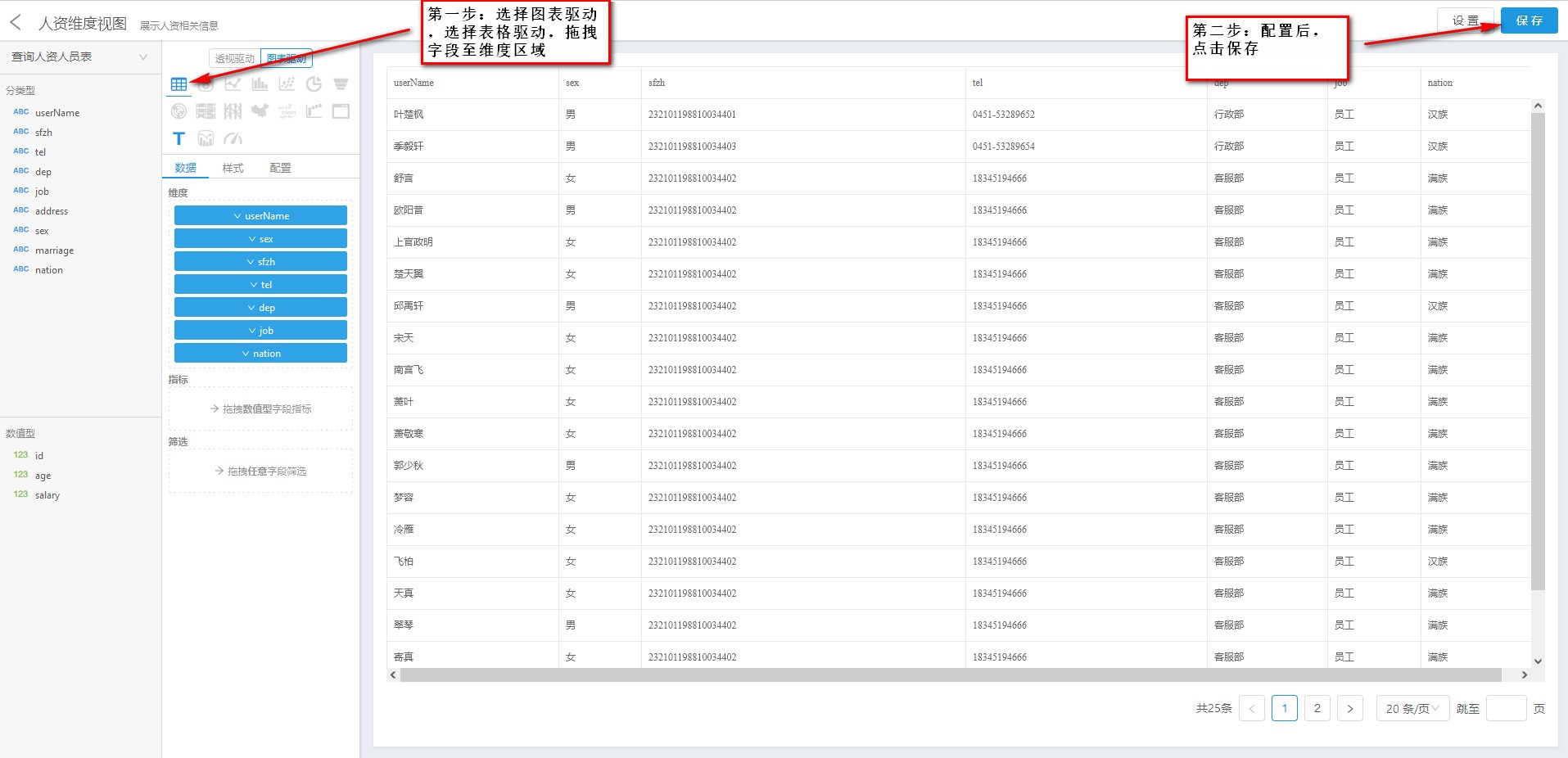The width and height of the screenshot is (1568, 758).
Task: Select the text T chart icon
Action: [x=178, y=138]
